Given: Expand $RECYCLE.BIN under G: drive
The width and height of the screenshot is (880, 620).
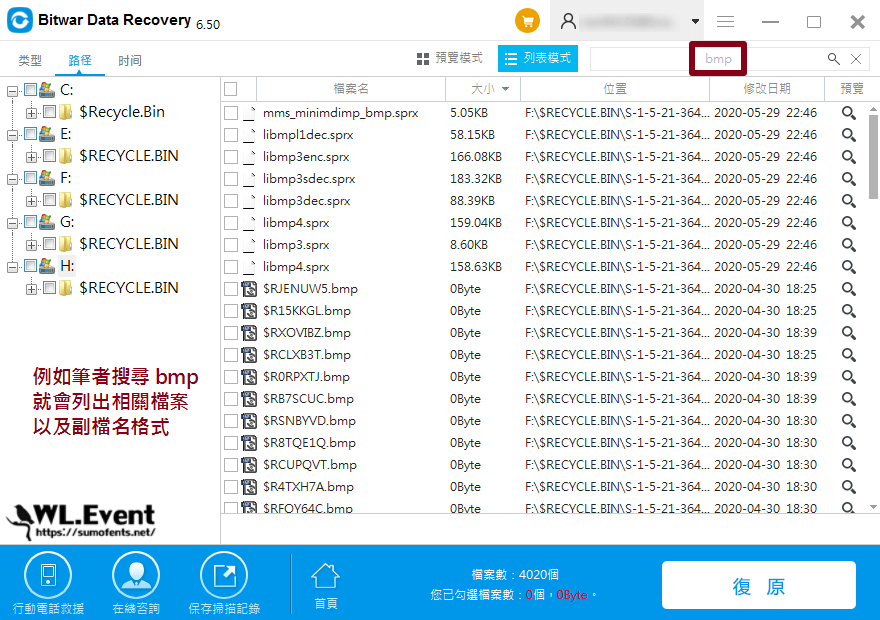Looking at the screenshot, I should click(31, 245).
